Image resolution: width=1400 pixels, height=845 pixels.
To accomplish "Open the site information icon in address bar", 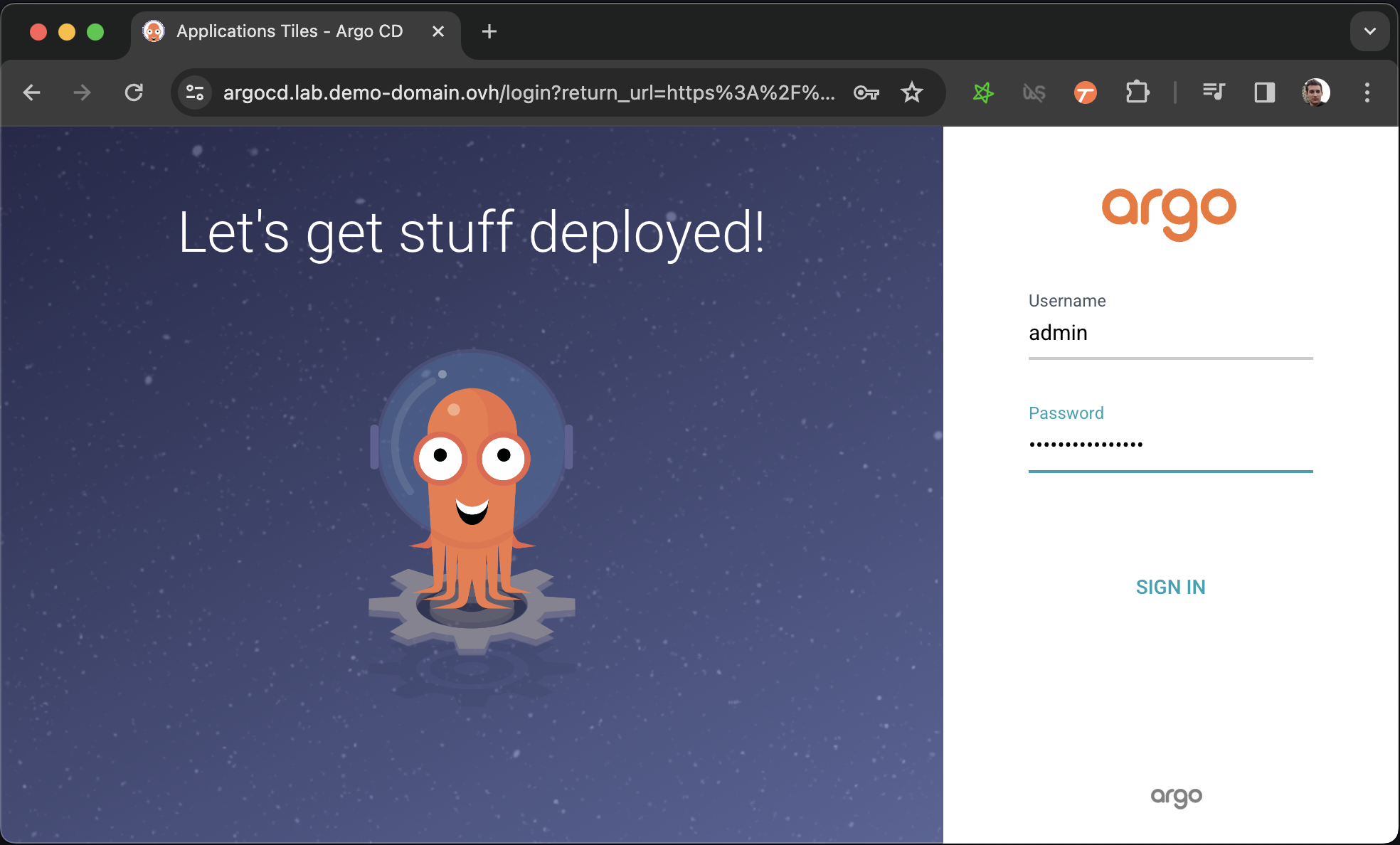I will tap(195, 92).
